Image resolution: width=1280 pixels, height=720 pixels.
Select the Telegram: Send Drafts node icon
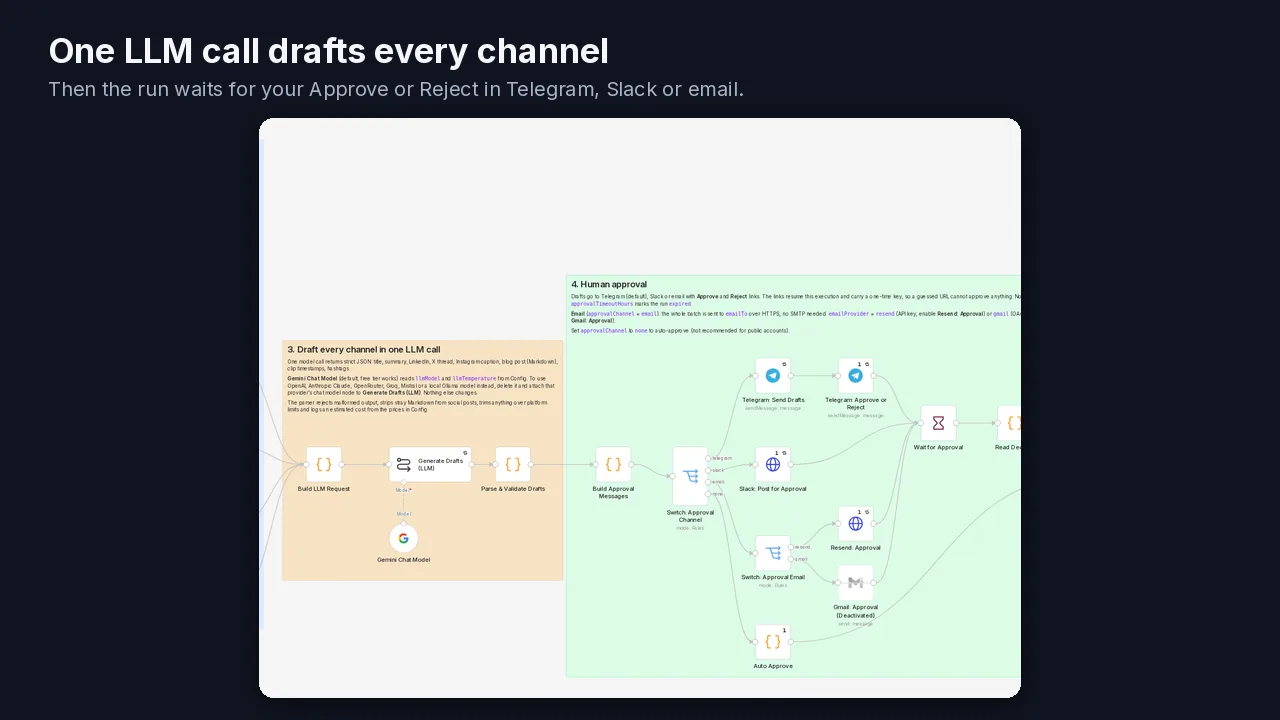(x=773, y=376)
